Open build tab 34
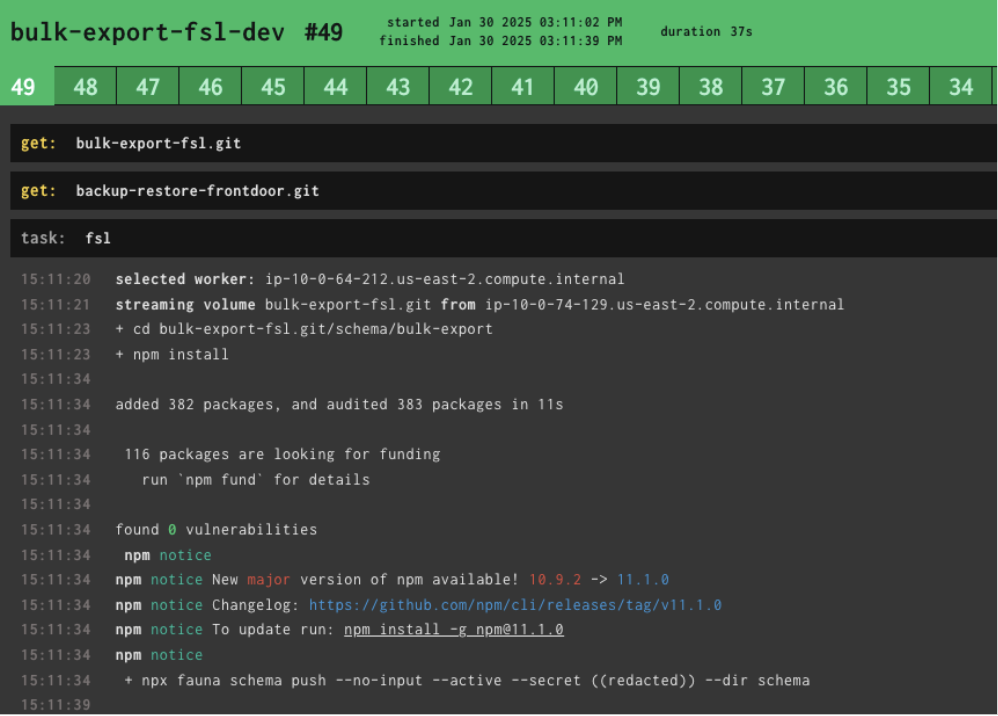 960,86
